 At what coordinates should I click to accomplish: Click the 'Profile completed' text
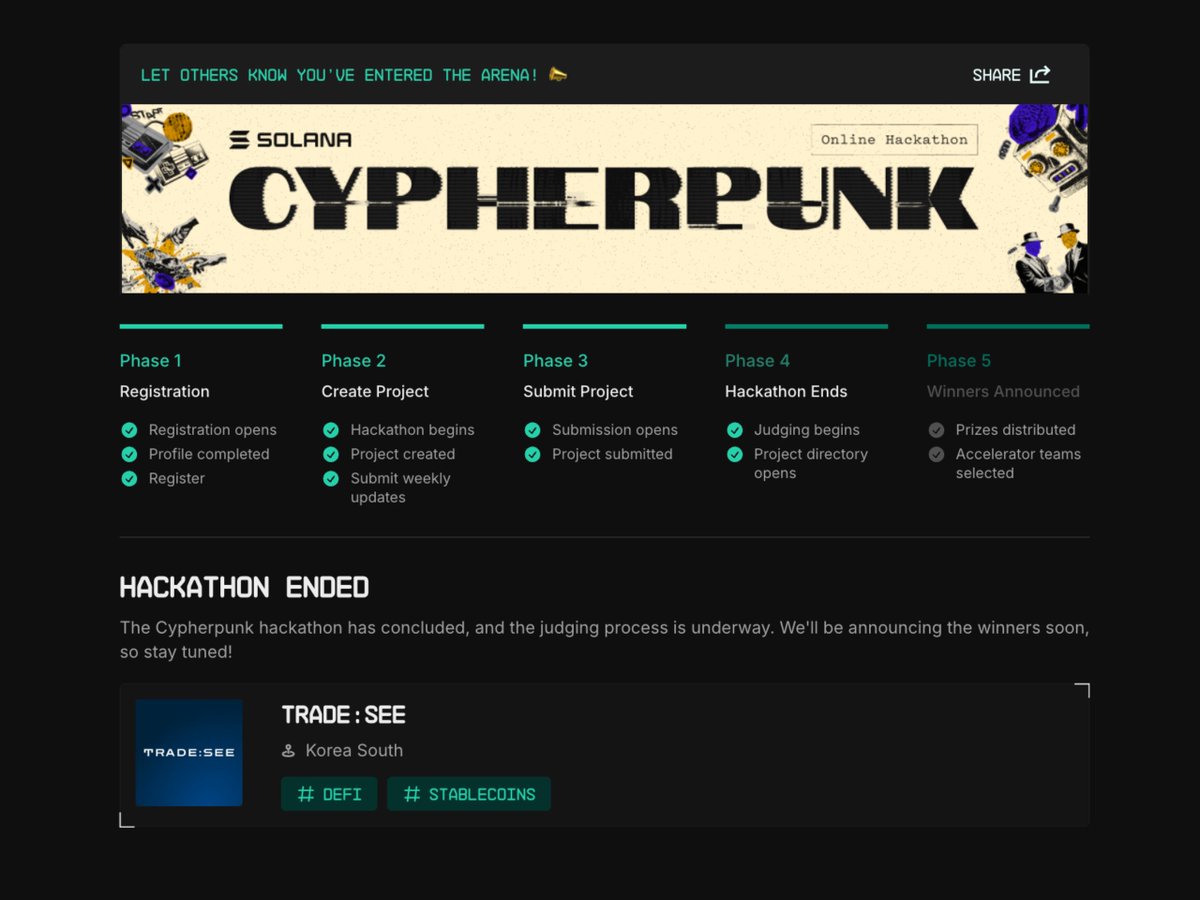[209, 454]
